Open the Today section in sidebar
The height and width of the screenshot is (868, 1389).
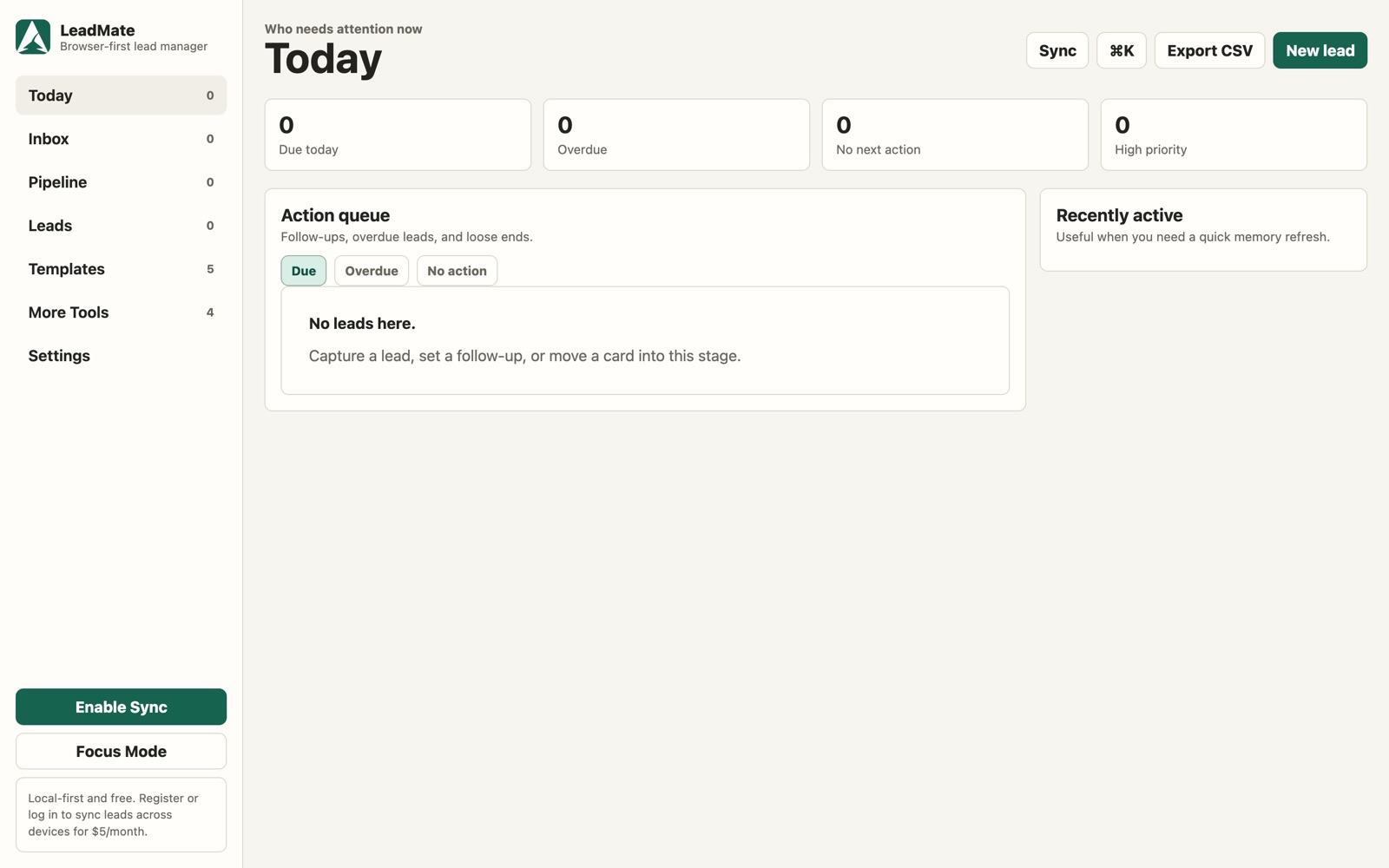pos(121,95)
